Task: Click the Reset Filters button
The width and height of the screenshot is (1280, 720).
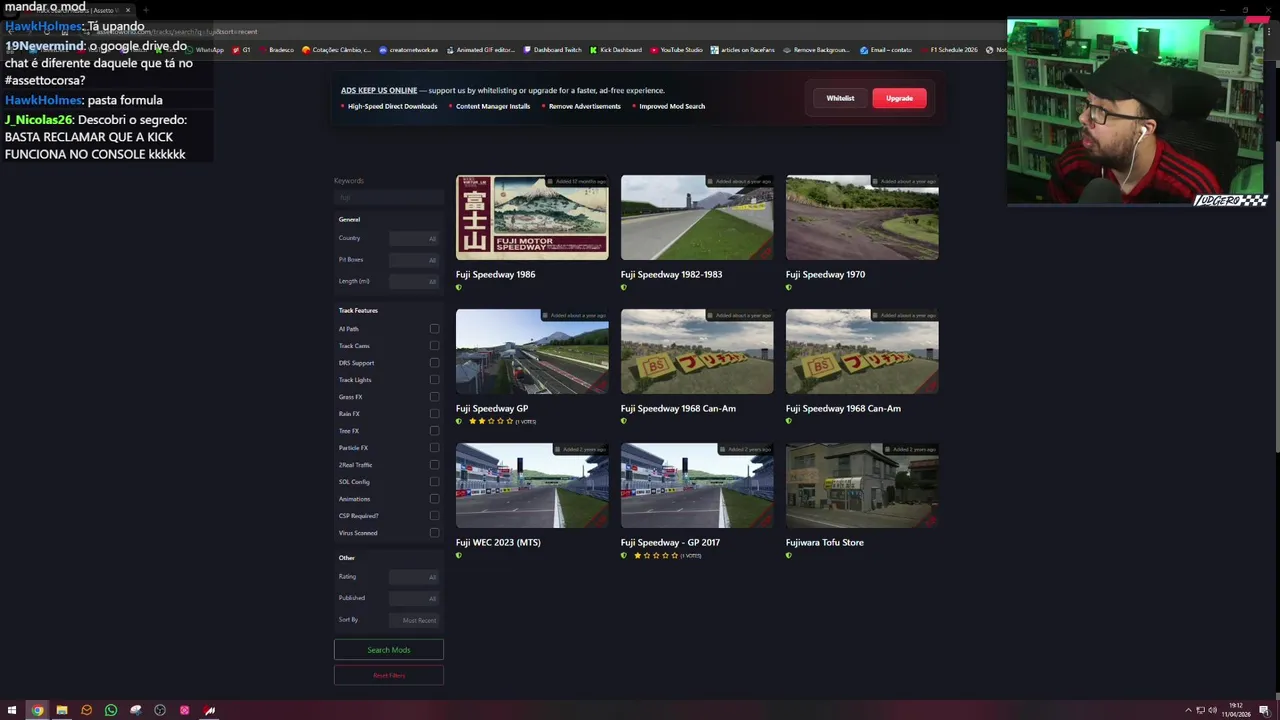Action: point(389,675)
